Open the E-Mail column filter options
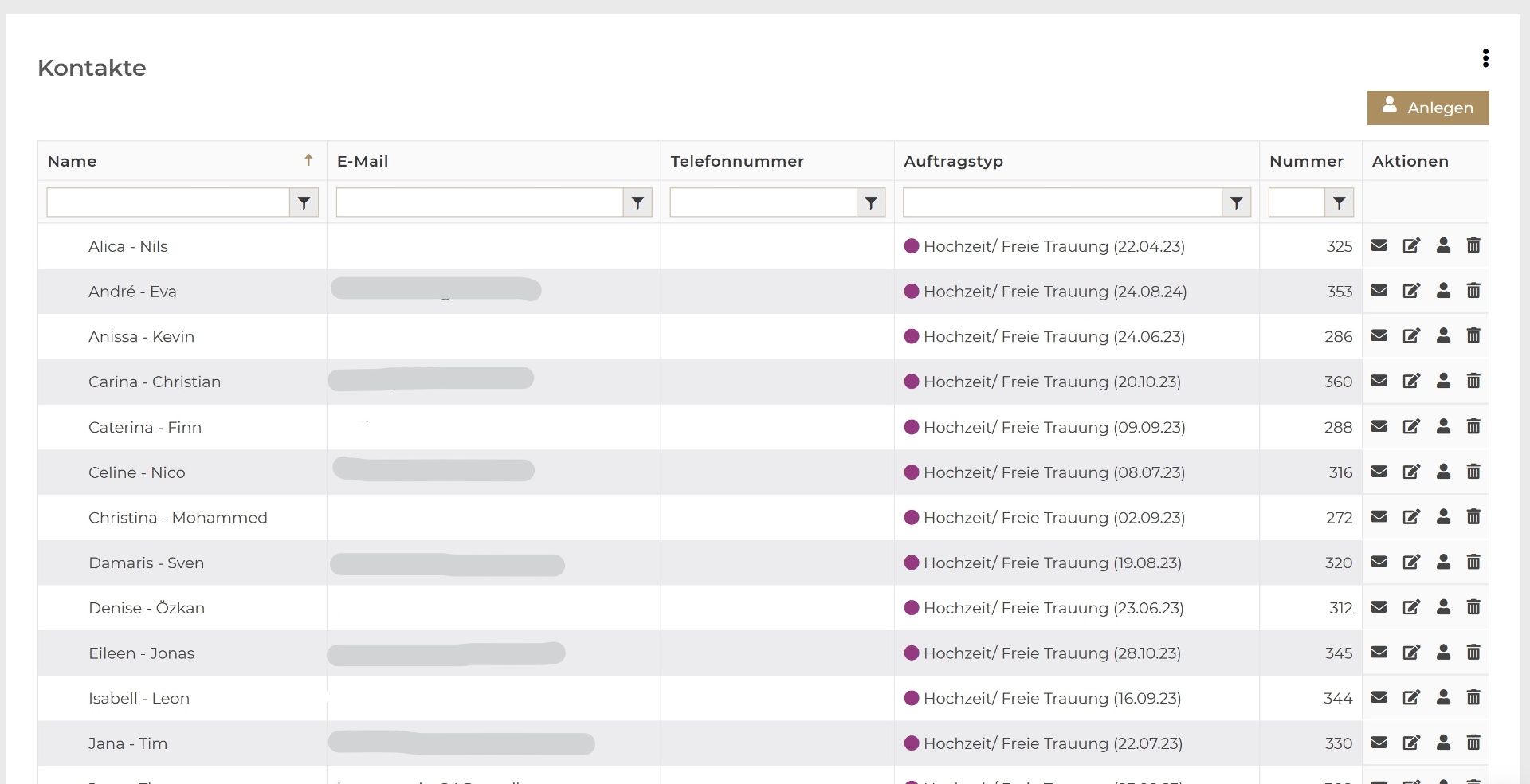1530x784 pixels. point(637,203)
